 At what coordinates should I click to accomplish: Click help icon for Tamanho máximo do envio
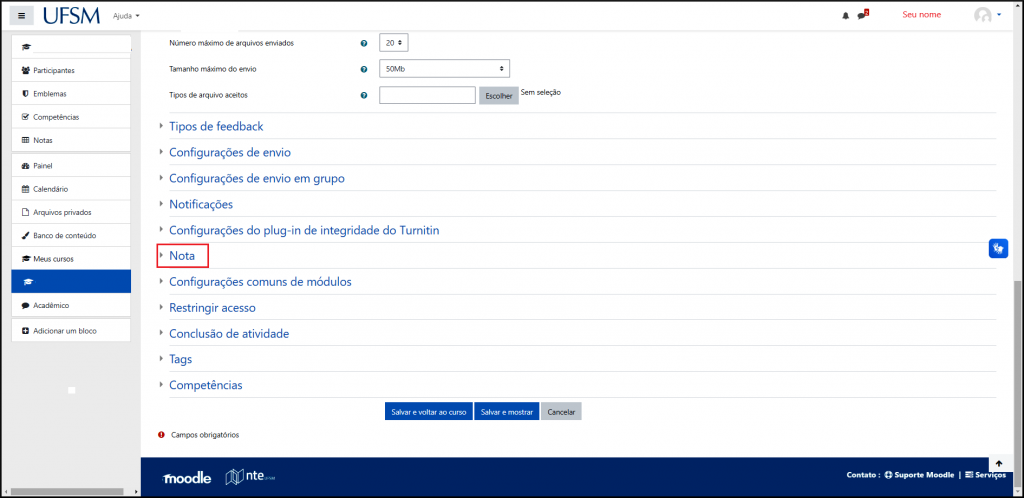coord(364,69)
